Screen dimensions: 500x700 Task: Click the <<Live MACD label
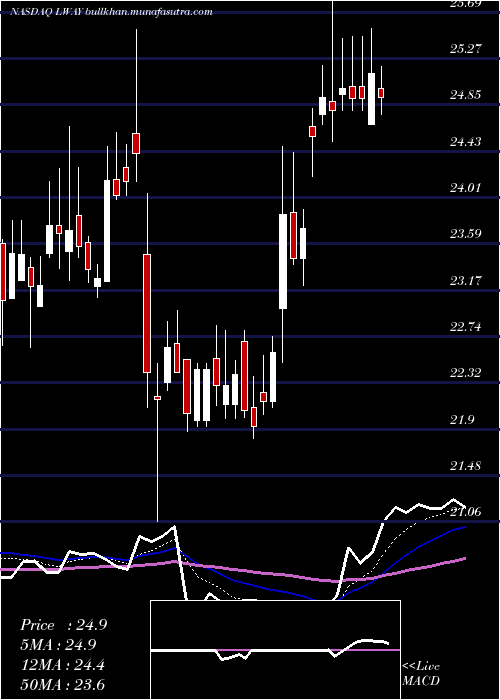(x=421, y=674)
